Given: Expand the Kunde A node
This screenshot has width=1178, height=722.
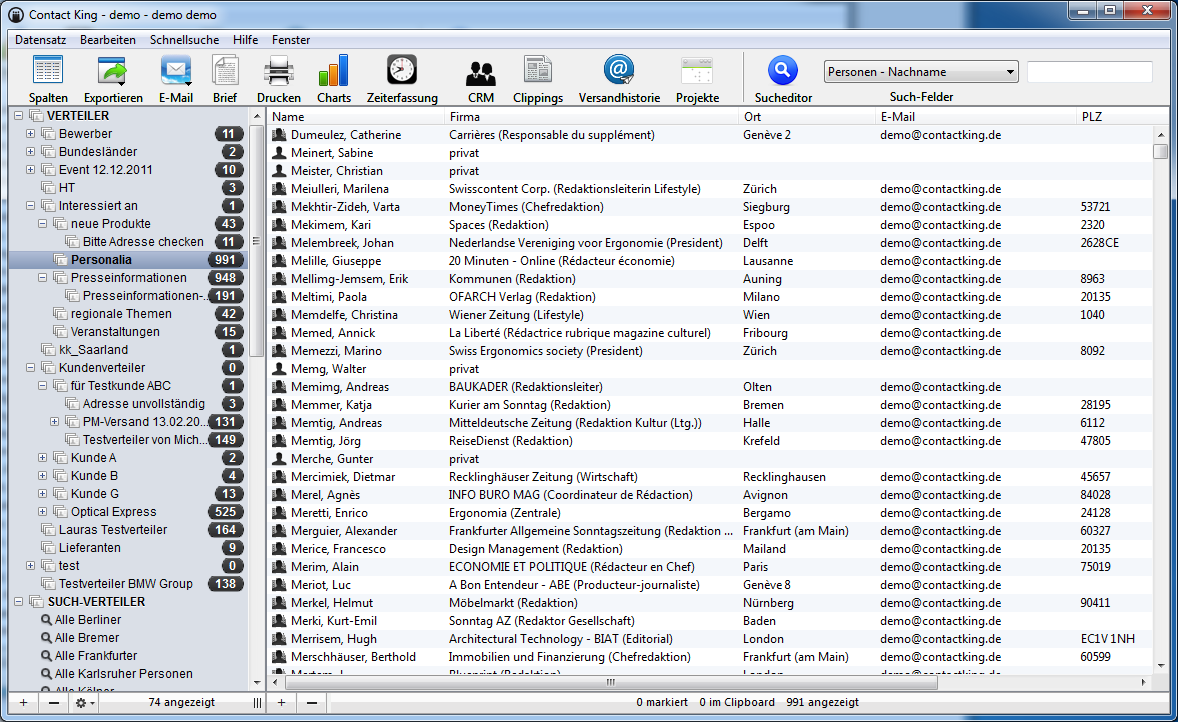Looking at the screenshot, I should [x=42, y=458].
